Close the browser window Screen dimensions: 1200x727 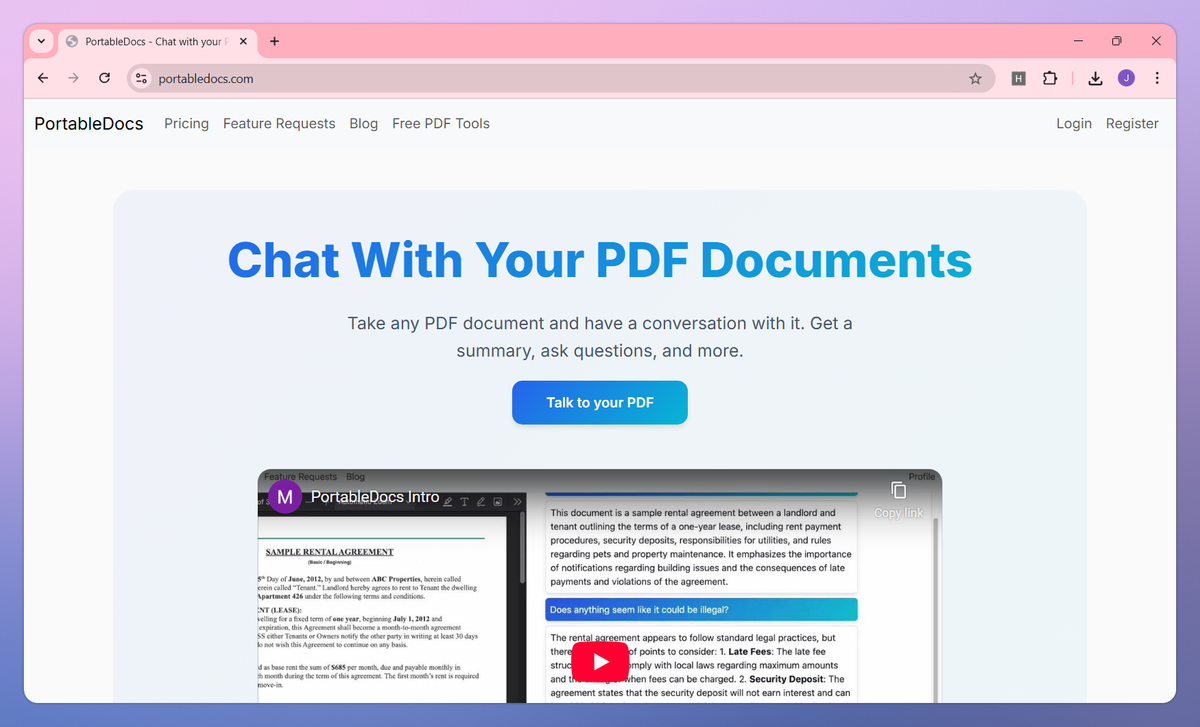(x=1156, y=41)
